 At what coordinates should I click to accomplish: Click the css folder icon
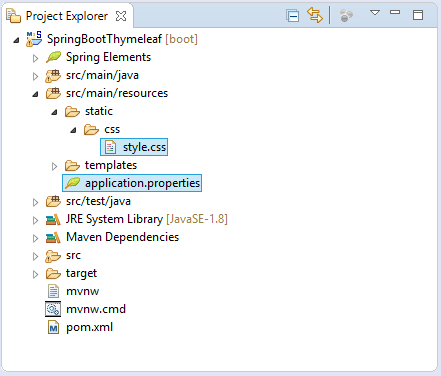(91, 129)
